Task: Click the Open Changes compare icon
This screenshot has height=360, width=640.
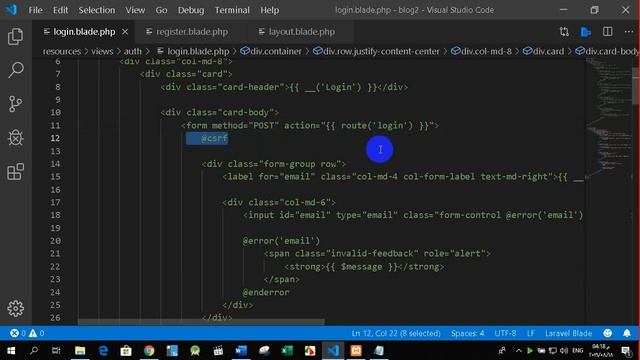Action: click(564, 32)
